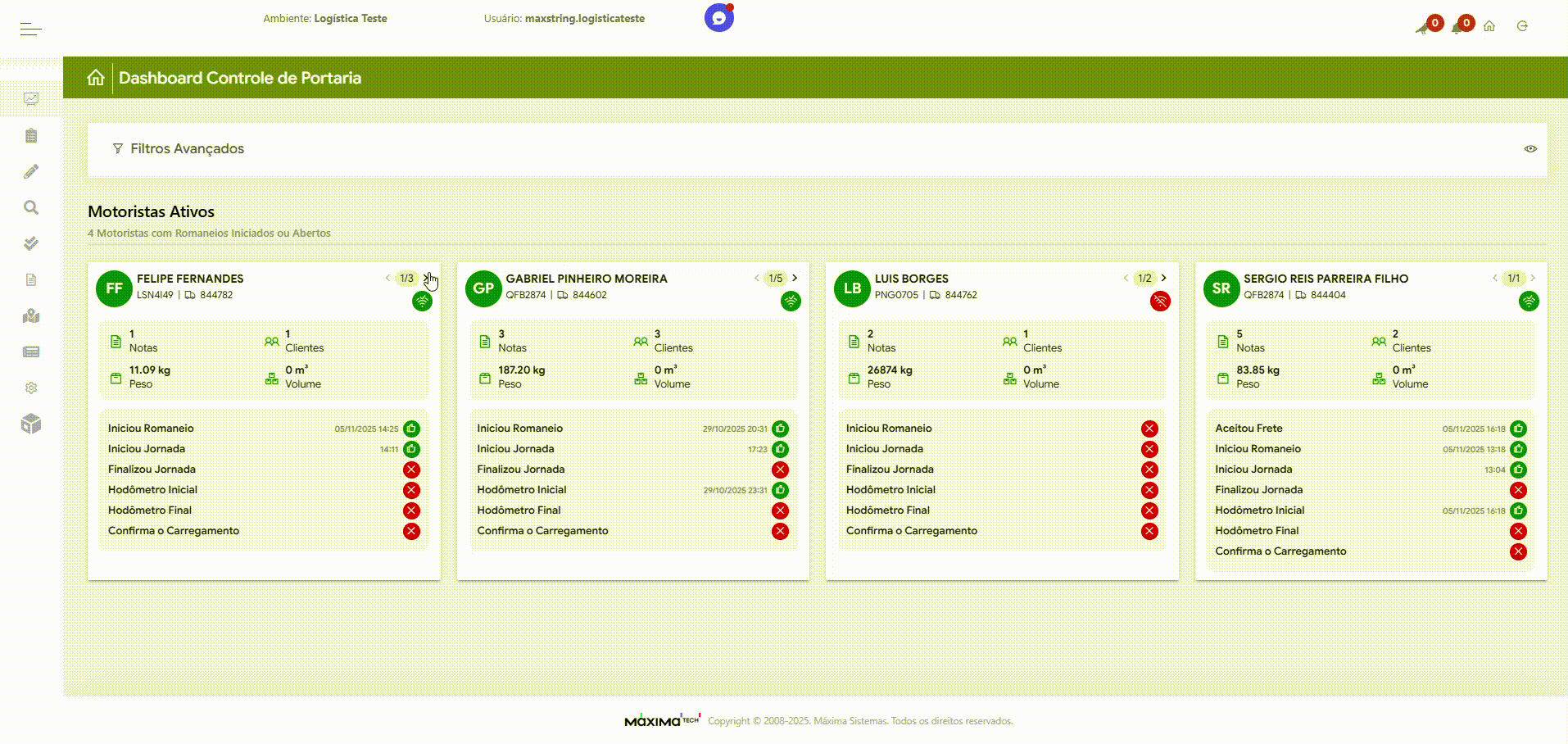Open the clipboard icon in the sidebar

[x=31, y=136]
